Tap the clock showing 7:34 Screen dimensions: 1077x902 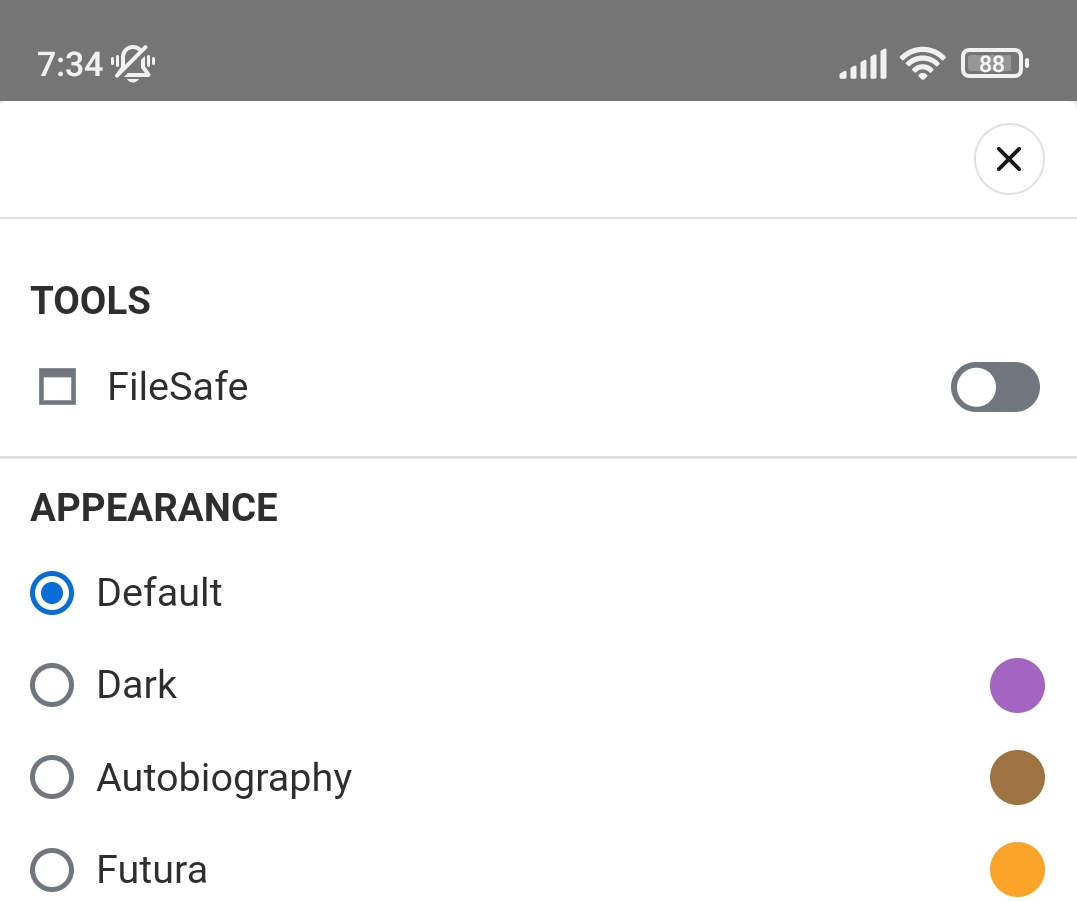click(70, 63)
